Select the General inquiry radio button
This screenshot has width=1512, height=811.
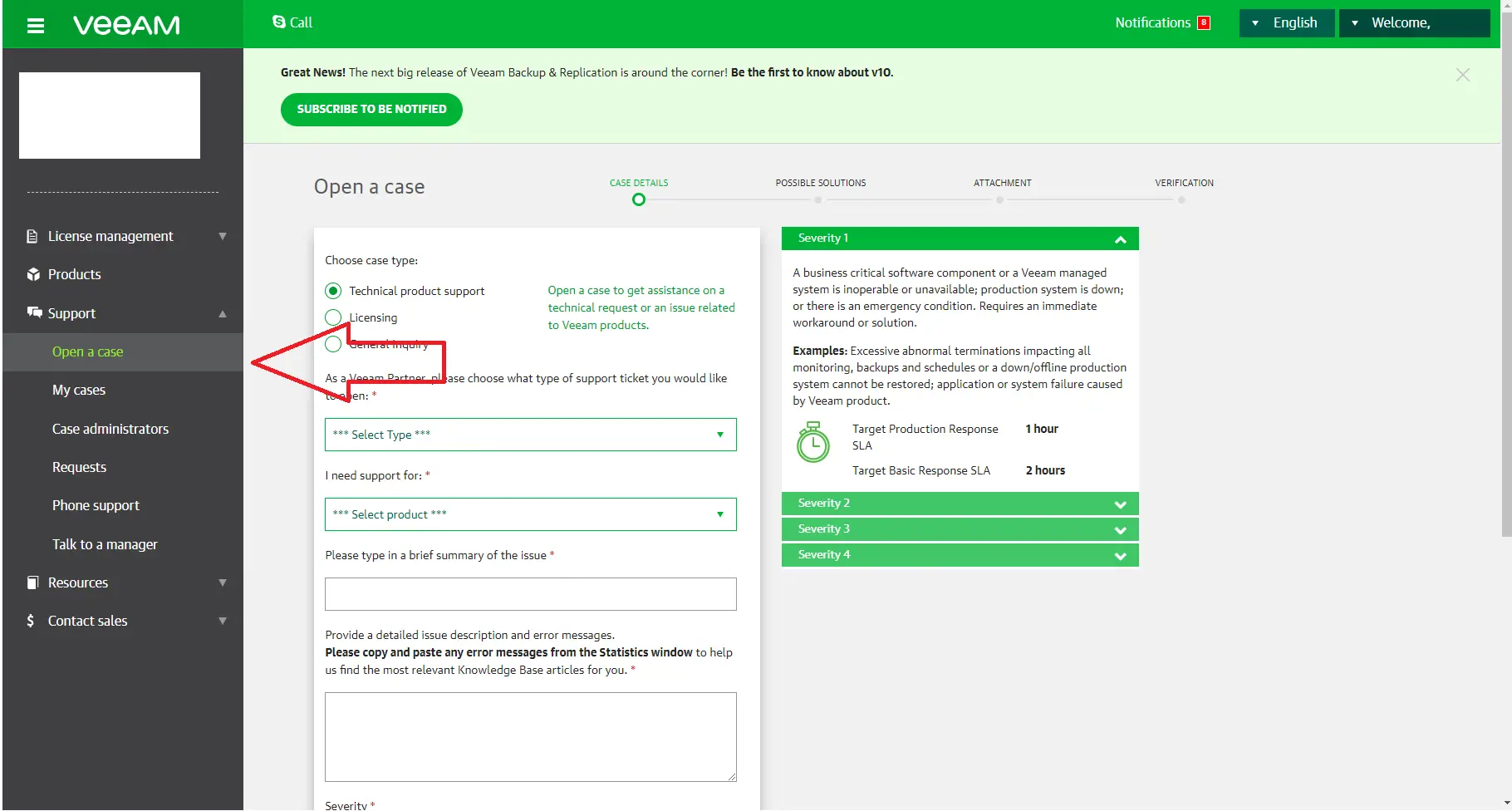[333, 344]
